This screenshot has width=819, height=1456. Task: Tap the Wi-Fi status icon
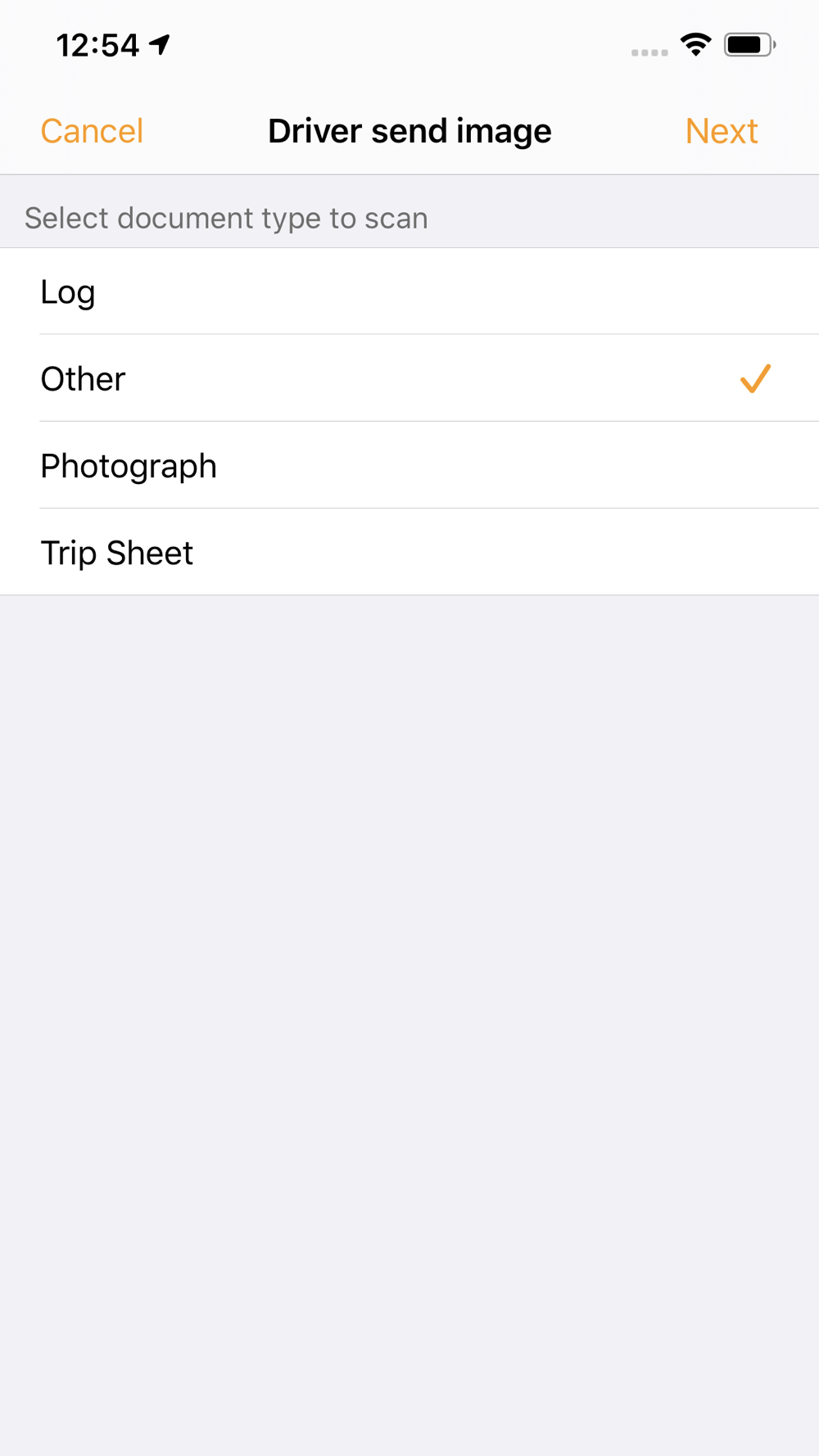tap(695, 45)
